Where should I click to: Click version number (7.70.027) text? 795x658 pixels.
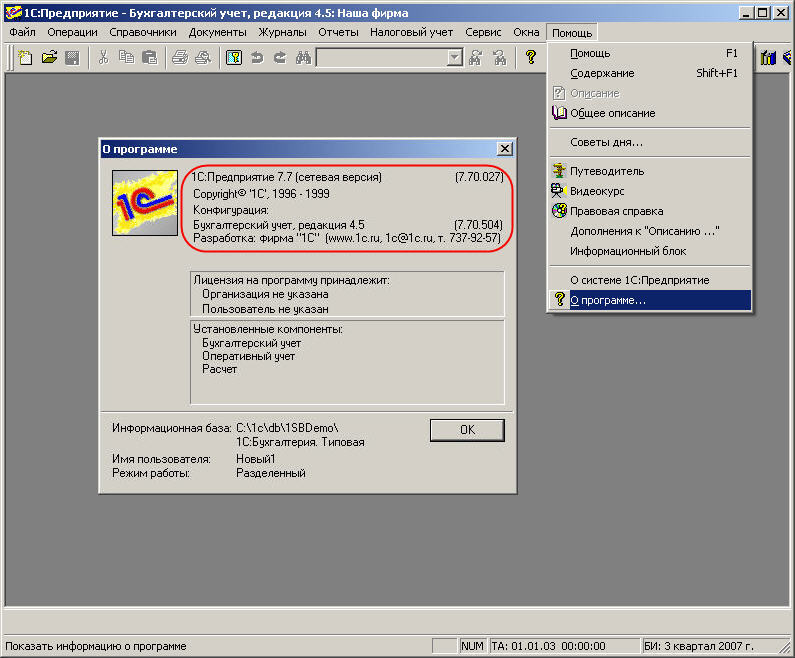click(479, 177)
